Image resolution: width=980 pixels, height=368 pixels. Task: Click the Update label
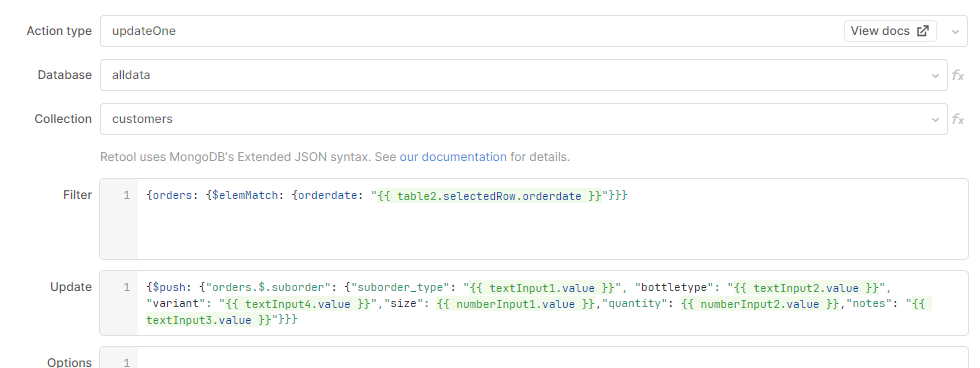point(71,287)
